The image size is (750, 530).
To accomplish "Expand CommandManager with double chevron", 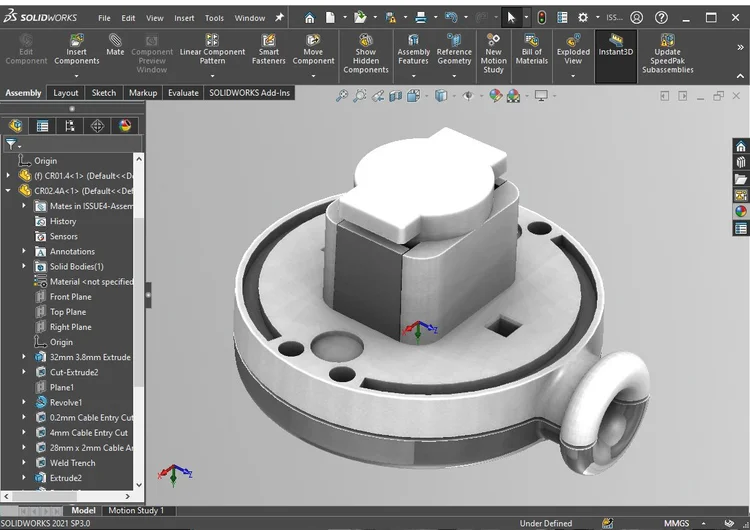I will point(740,47).
